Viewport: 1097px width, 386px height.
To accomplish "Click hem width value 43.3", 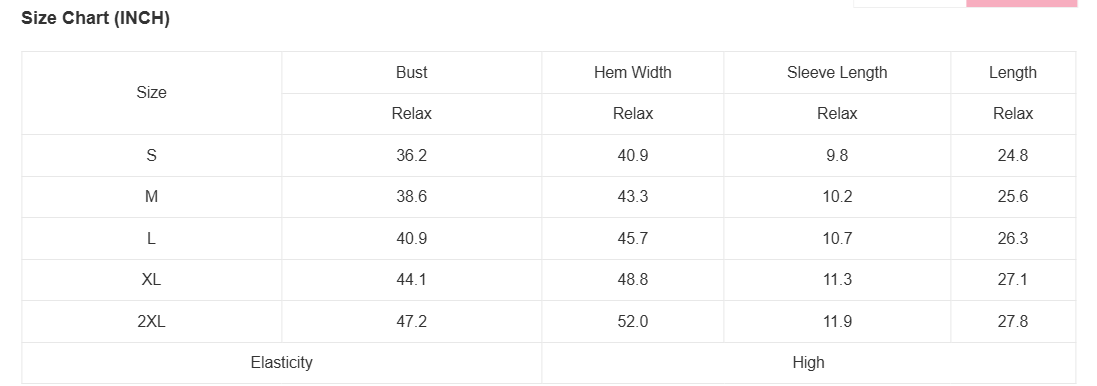I will pos(632,196).
